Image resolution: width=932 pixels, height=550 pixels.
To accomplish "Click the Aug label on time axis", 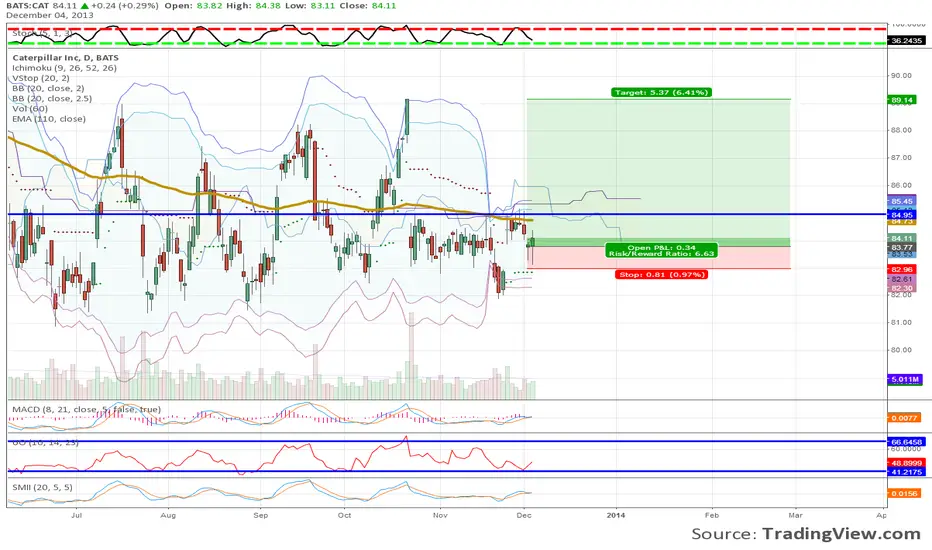I will tap(168, 515).
